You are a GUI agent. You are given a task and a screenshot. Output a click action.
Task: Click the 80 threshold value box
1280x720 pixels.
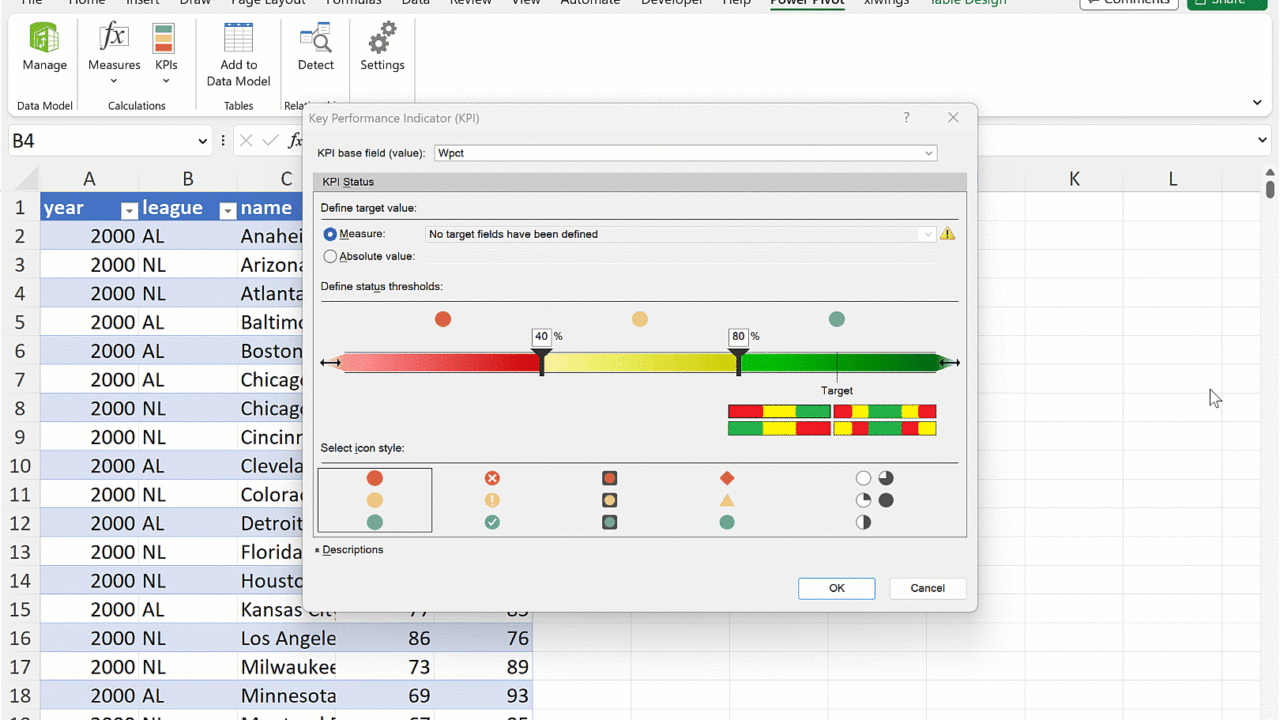[738, 337]
